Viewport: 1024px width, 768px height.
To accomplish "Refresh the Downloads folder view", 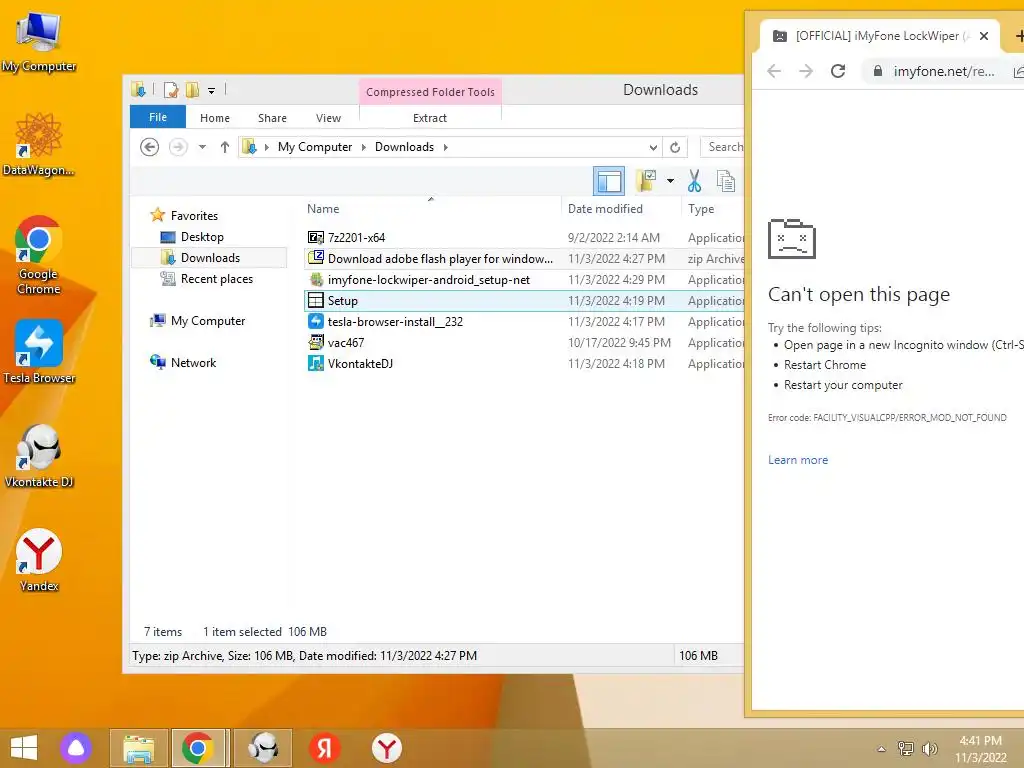I will pyautogui.click(x=675, y=148).
